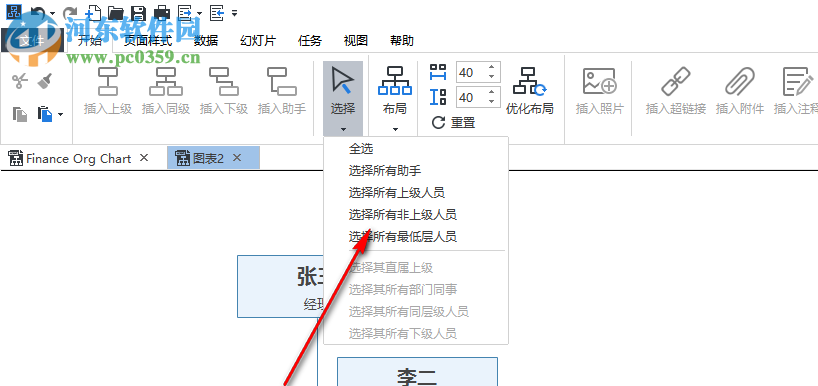The image size is (818, 386).
Task: Click the horizontal spacing icon
Action: 438,72
